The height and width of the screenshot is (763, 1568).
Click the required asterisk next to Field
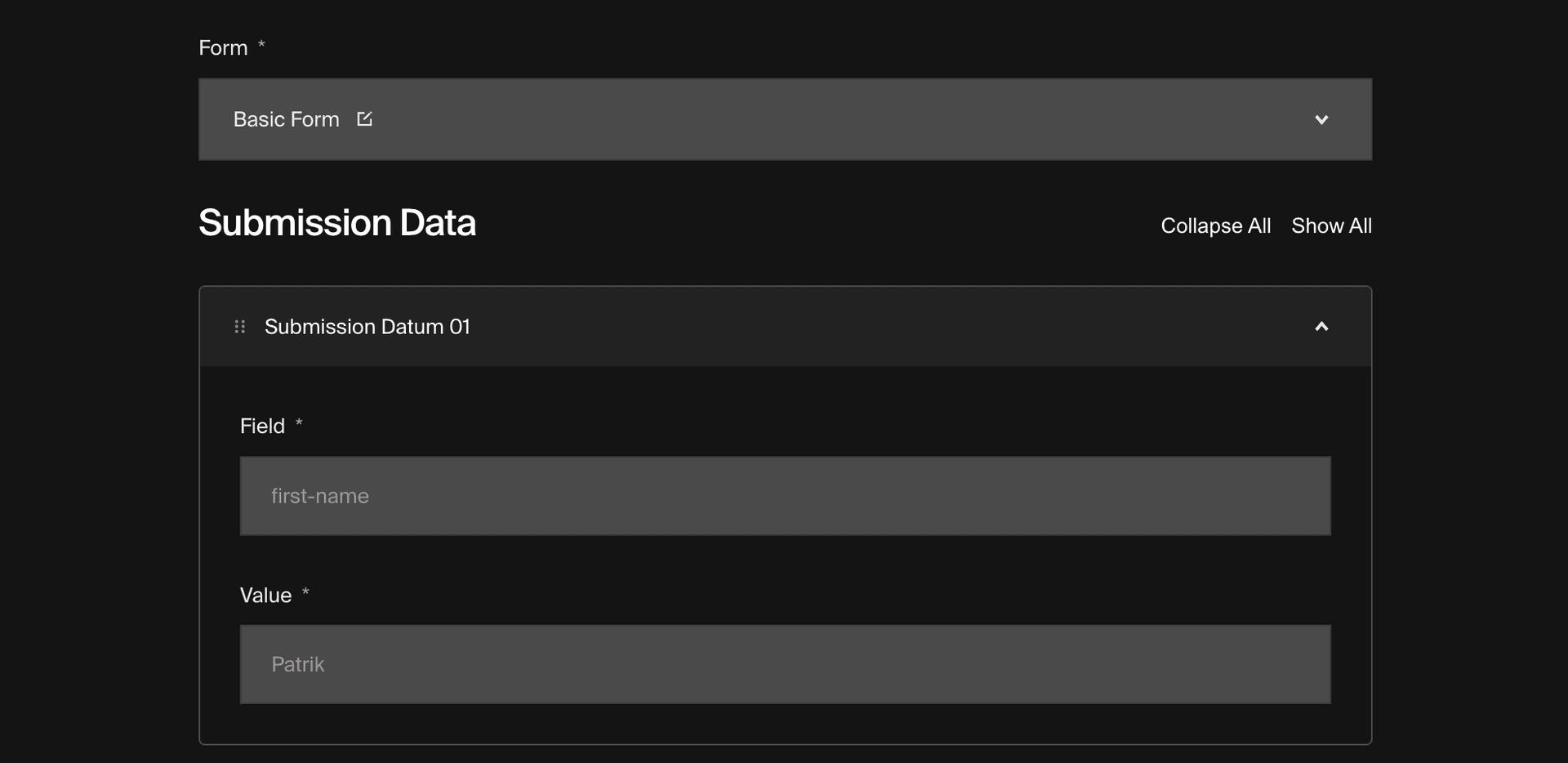[x=299, y=423]
